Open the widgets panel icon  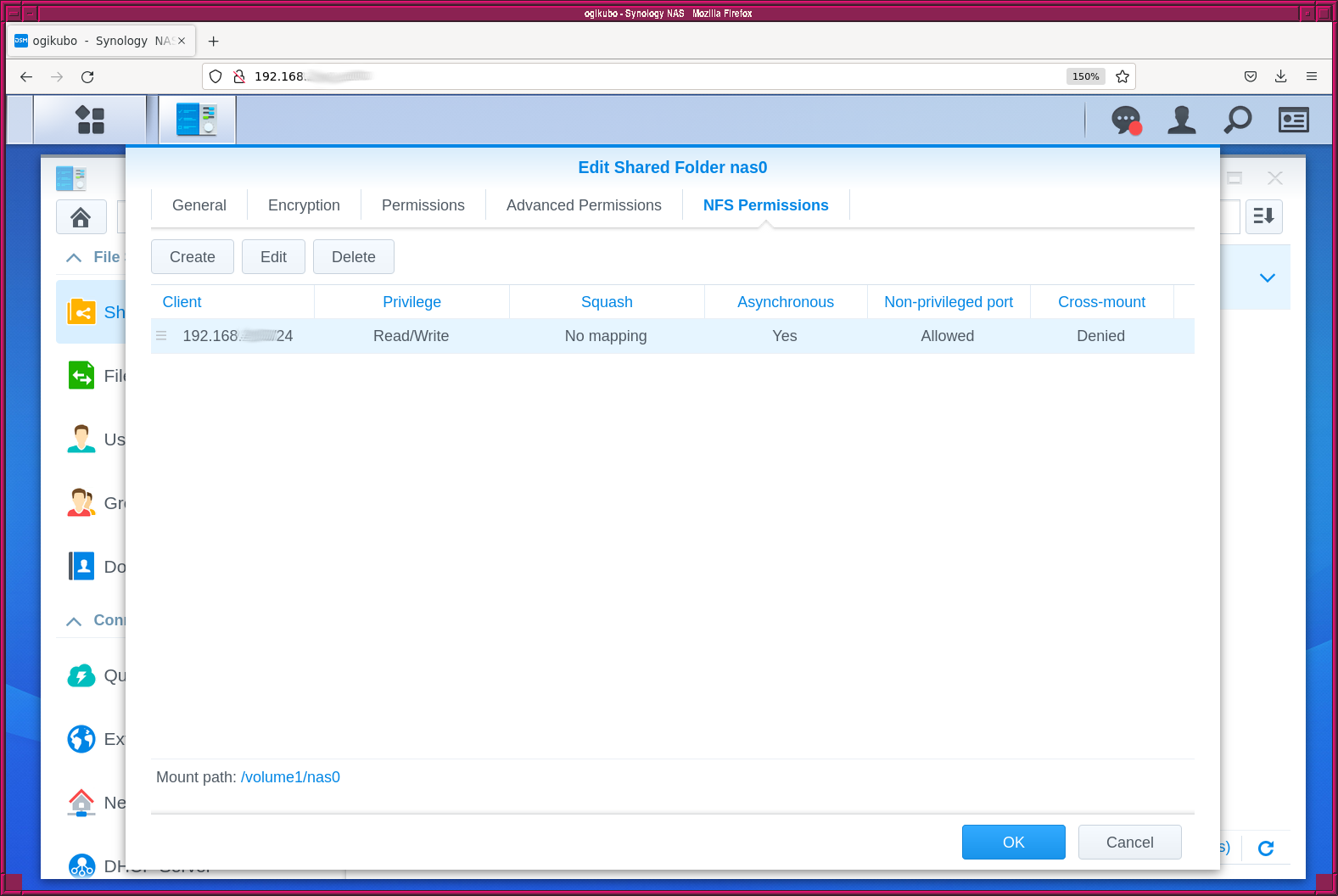1293,120
